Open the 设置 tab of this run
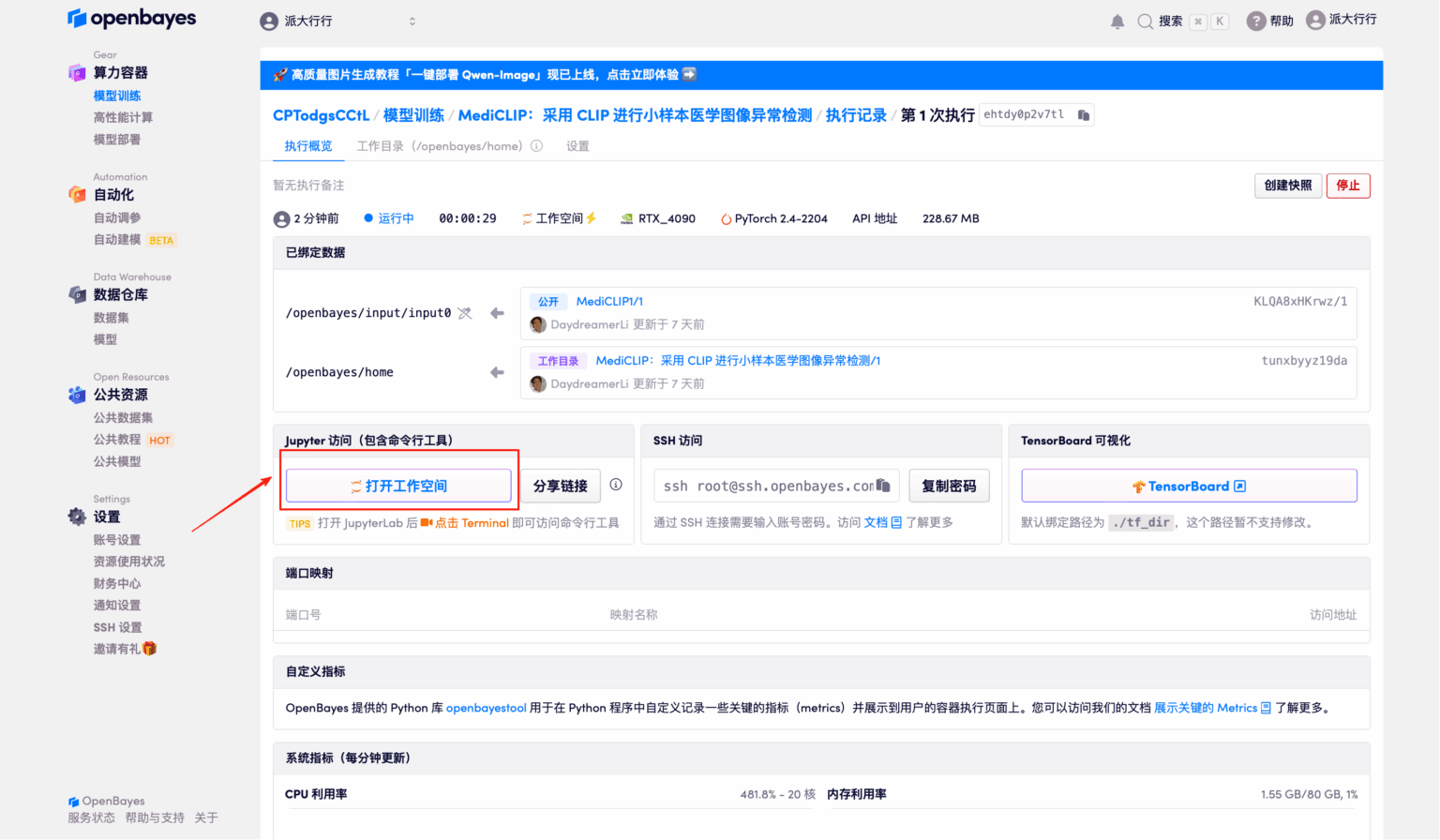The image size is (1440, 840). click(577, 145)
